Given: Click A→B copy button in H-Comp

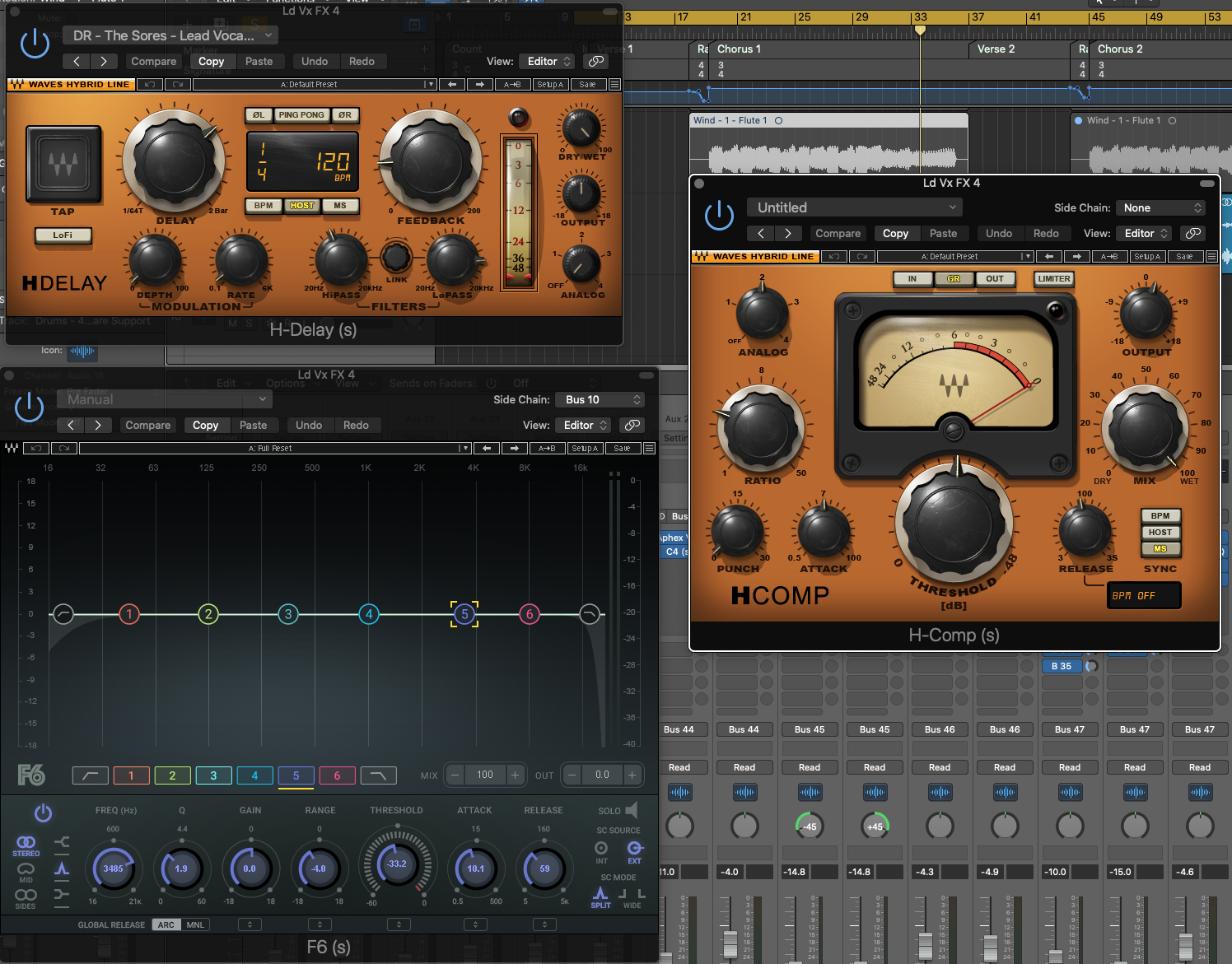Looking at the screenshot, I should pos(1109,257).
